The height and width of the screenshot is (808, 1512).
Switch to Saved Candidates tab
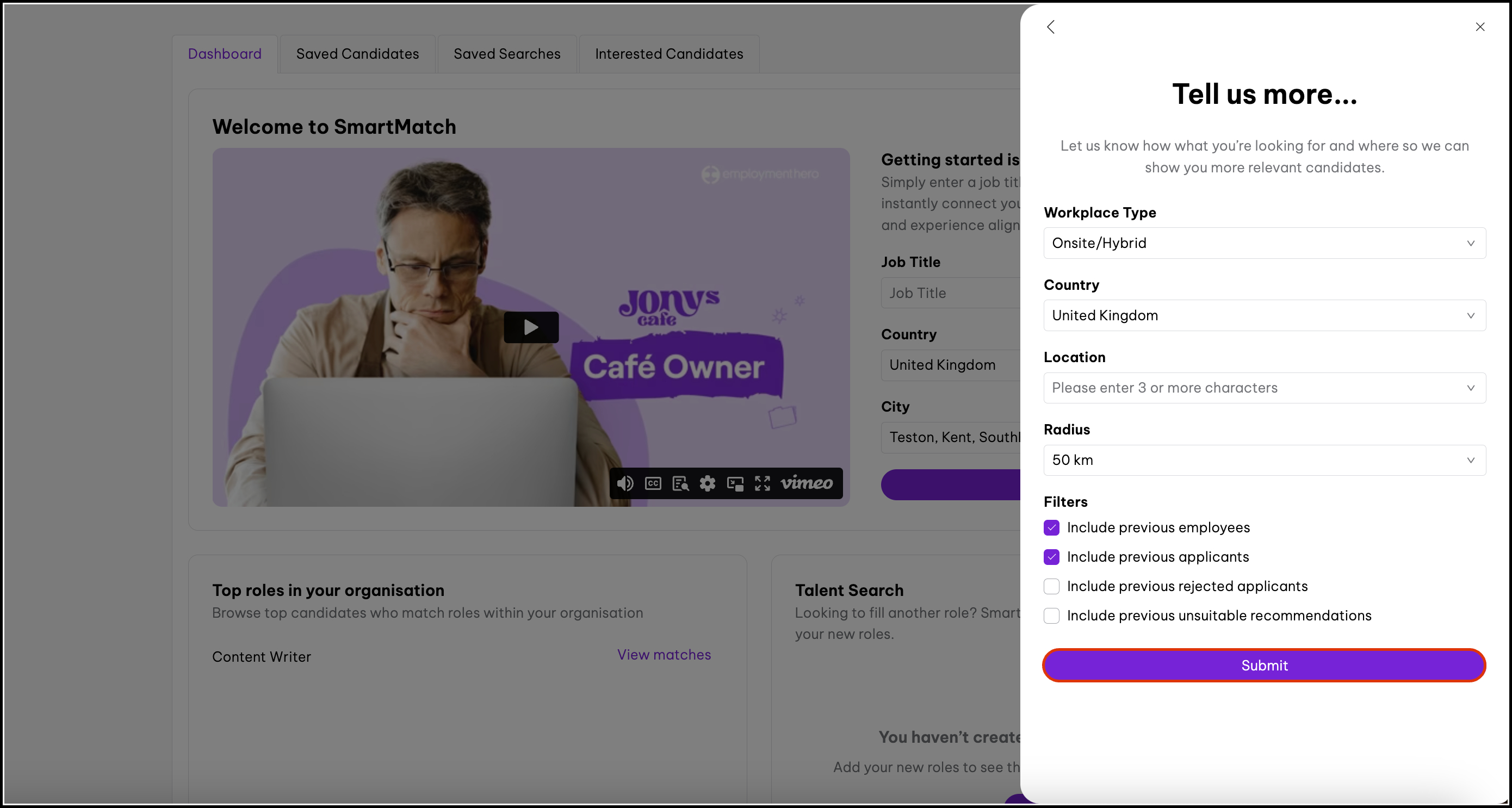tap(357, 54)
